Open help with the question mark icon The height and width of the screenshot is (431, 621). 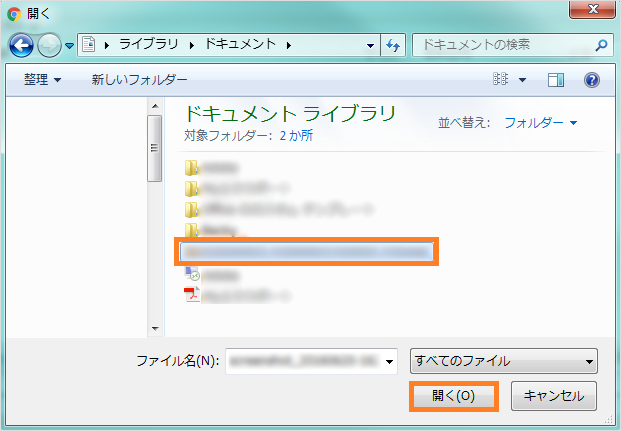591,79
